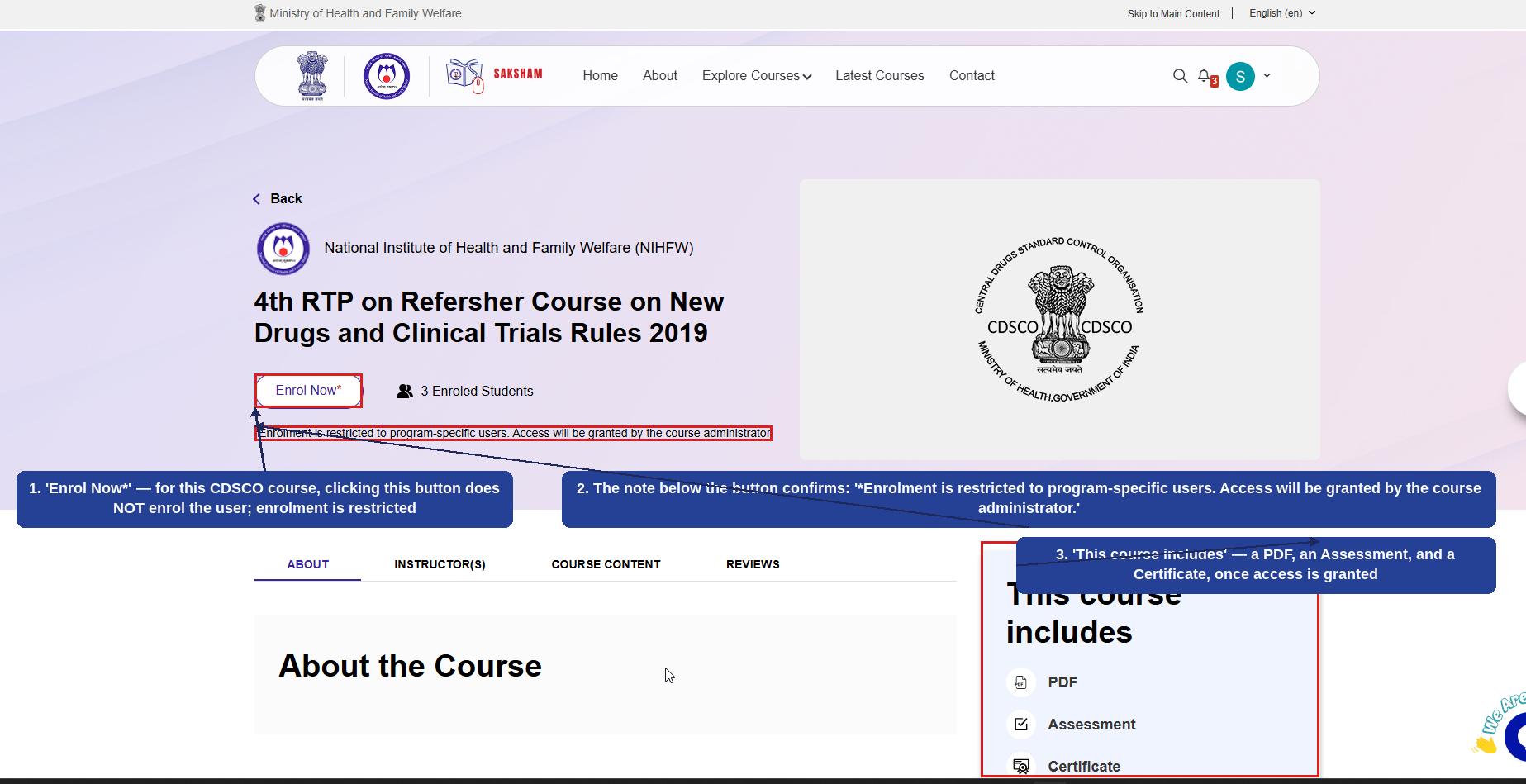This screenshot has width=1526, height=784.
Task: Click the SAKSHAM logo
Action: [494, 75]
